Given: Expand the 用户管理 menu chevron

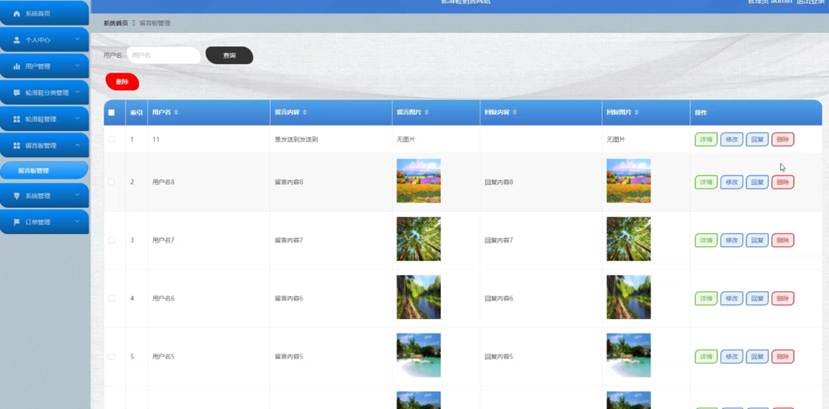Looking at the screenshot, I should click(78, 66).
